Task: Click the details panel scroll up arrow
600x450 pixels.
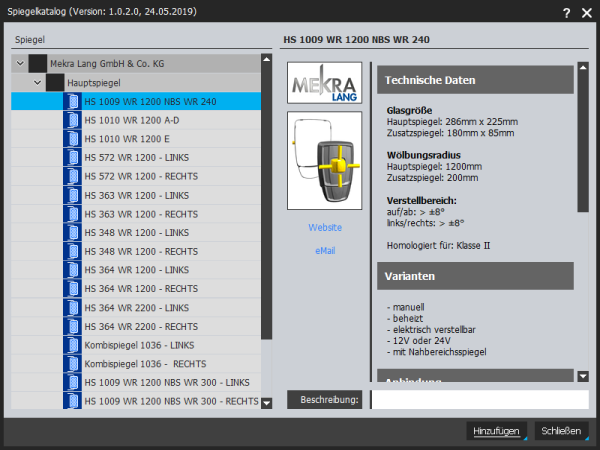Action: (583, 67)
